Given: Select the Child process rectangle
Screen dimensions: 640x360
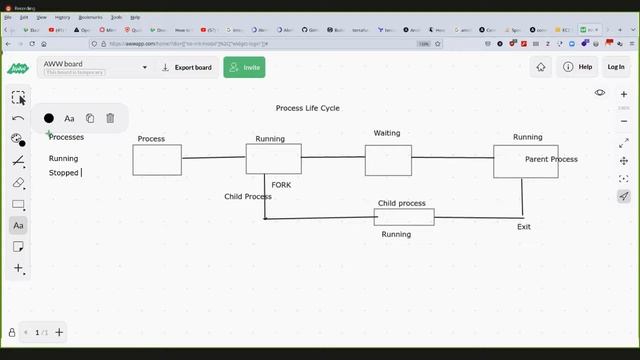Looking at the screenshot, I should point(404,217).
